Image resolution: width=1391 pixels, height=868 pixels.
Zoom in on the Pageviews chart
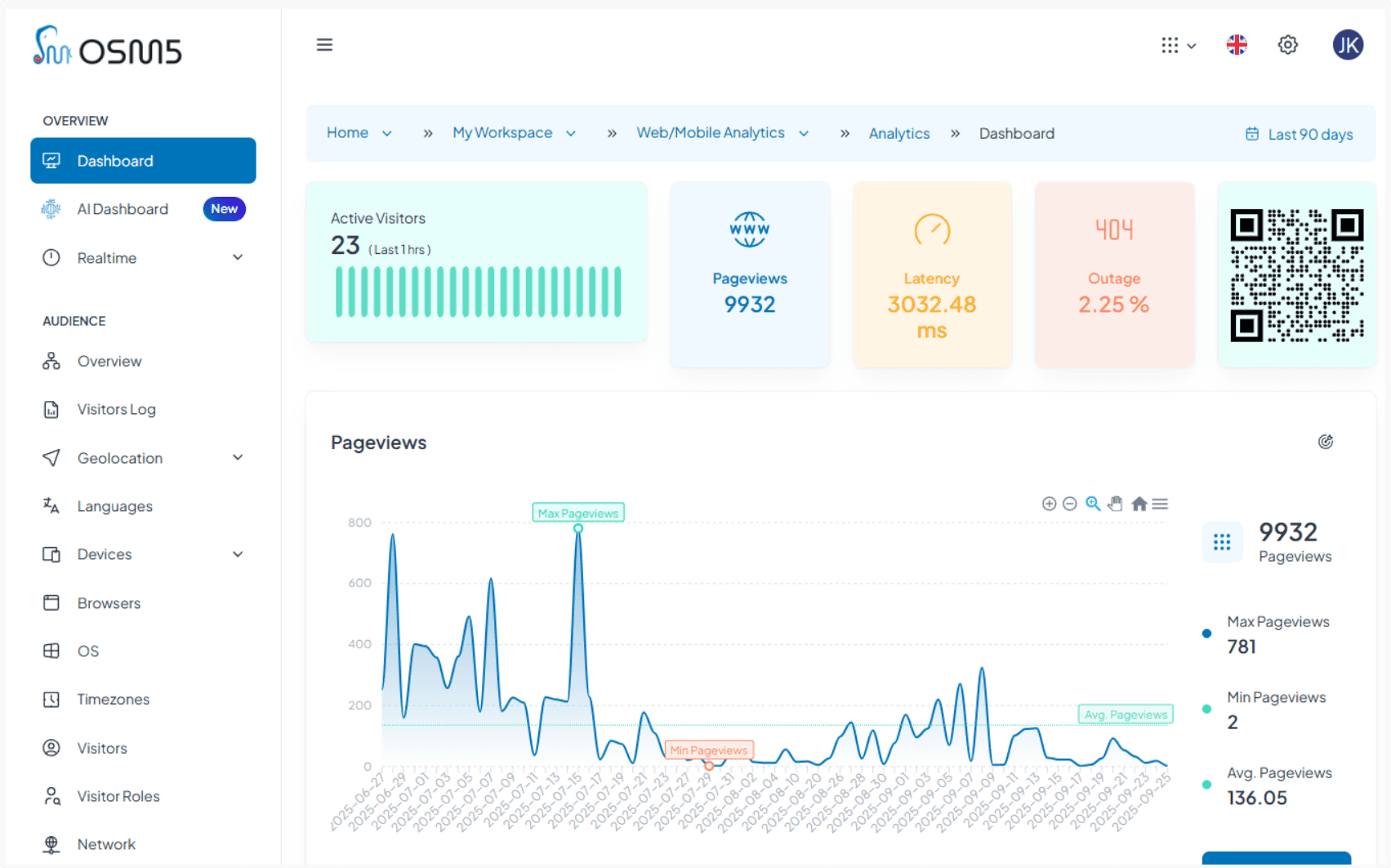pyautogui.click(x=1050, y=504)
